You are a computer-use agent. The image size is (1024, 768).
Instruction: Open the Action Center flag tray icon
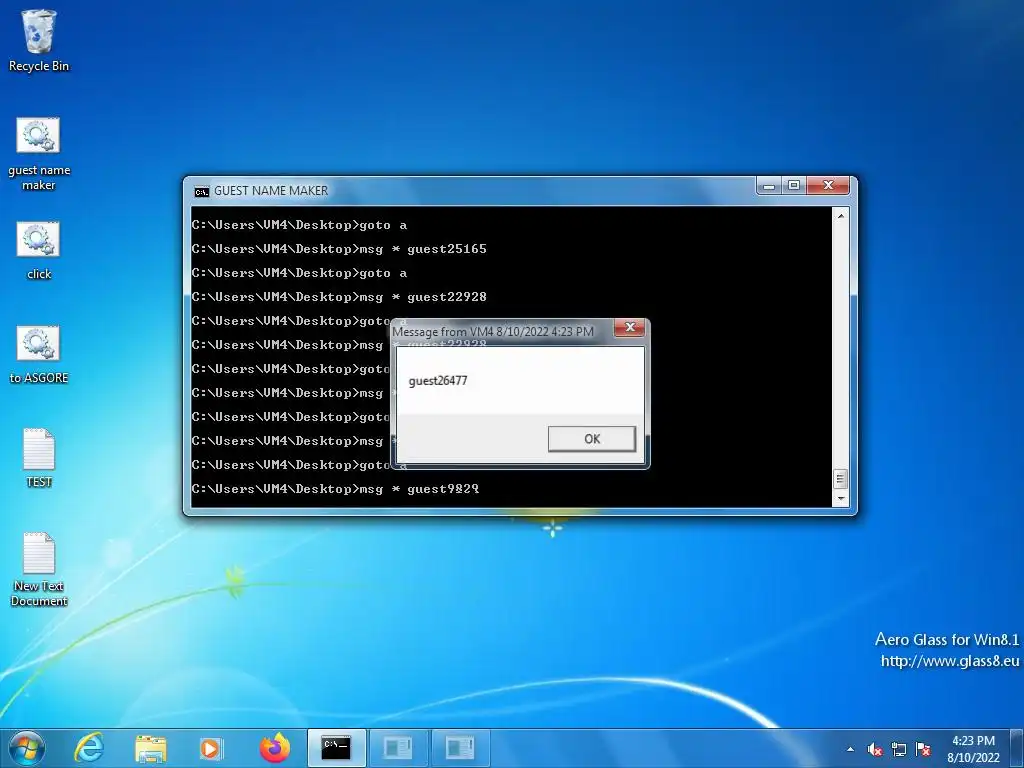pos(923,749)
